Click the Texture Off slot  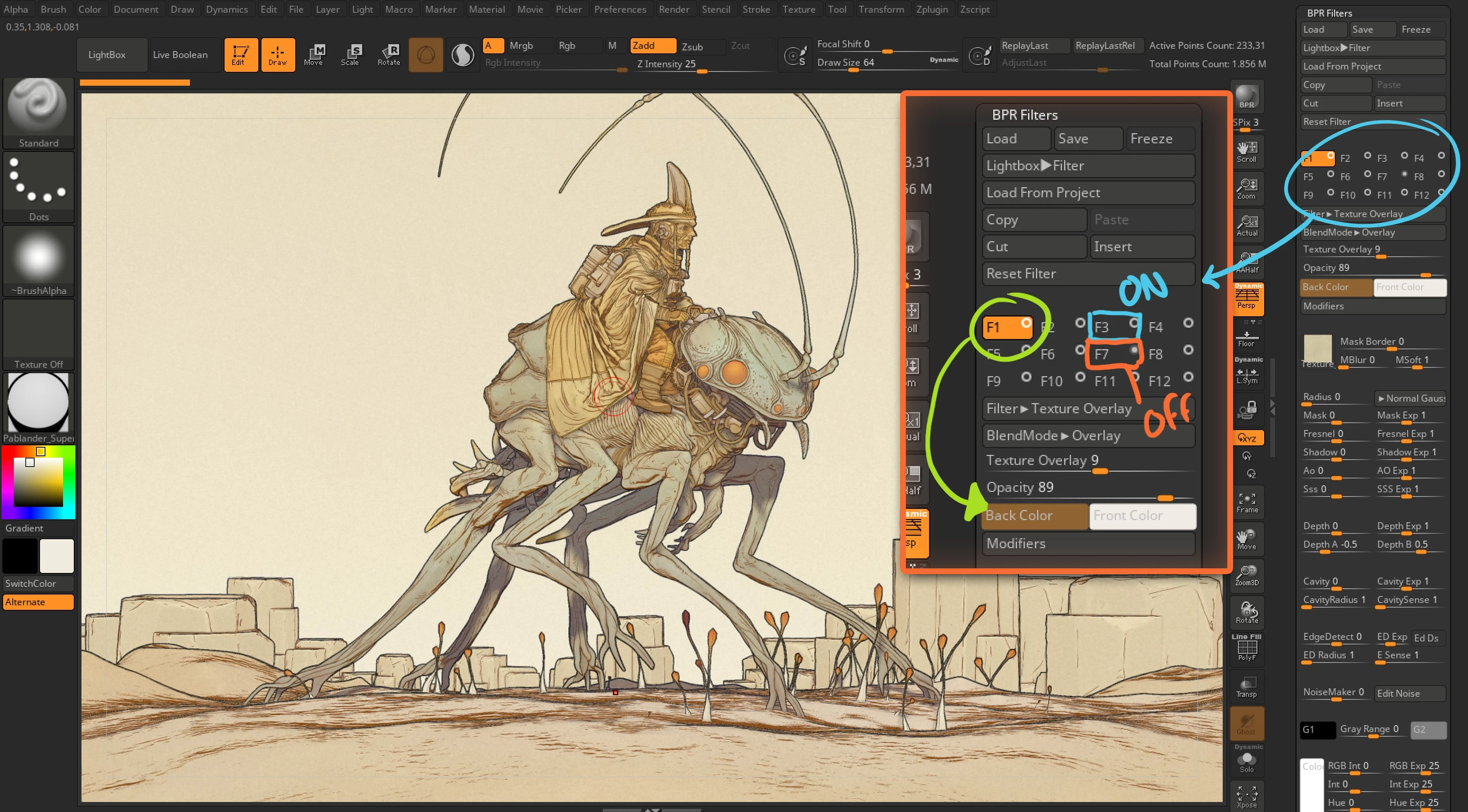click(38, 334)
